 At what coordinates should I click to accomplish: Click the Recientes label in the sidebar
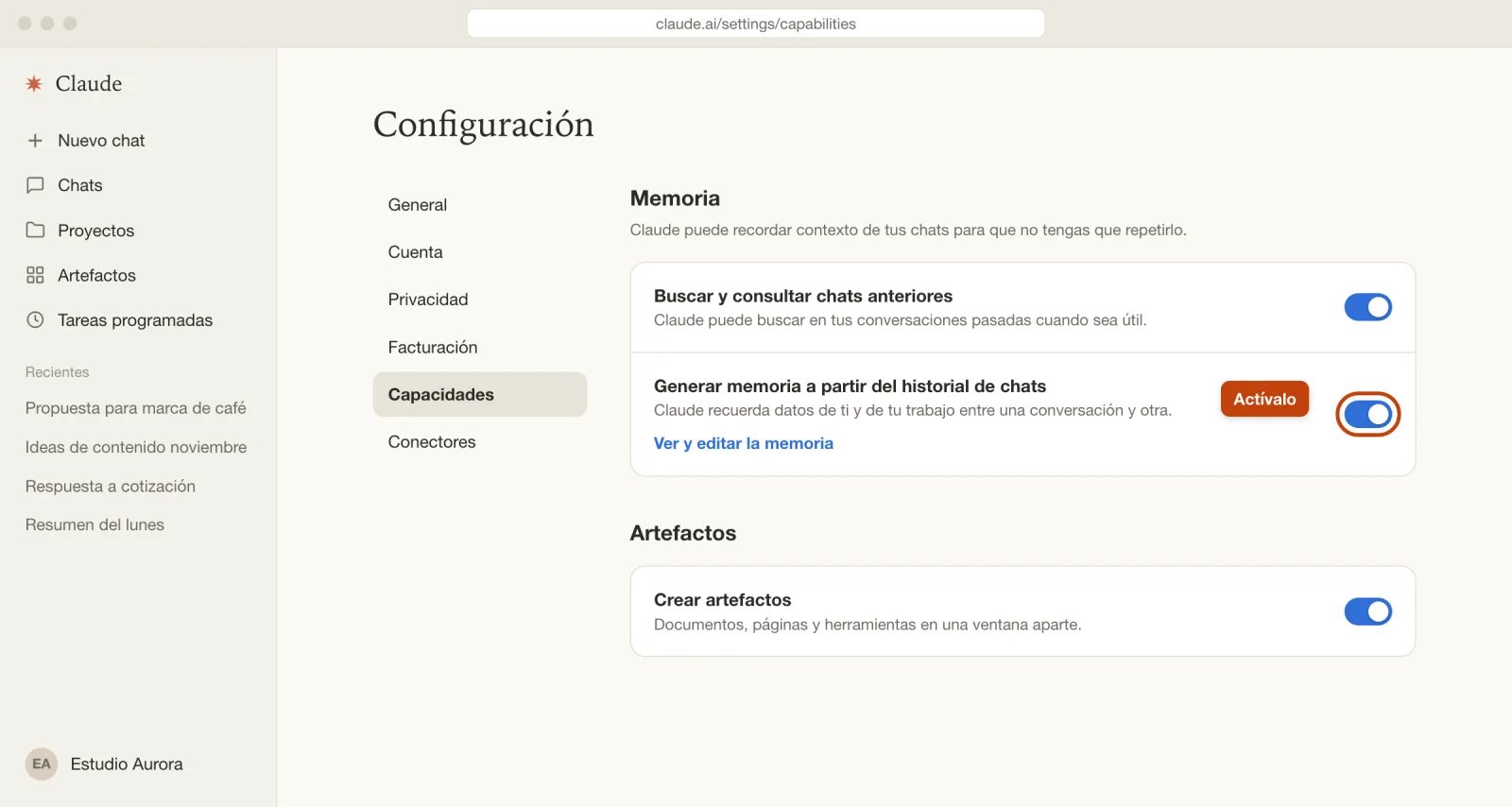[57, 372]
